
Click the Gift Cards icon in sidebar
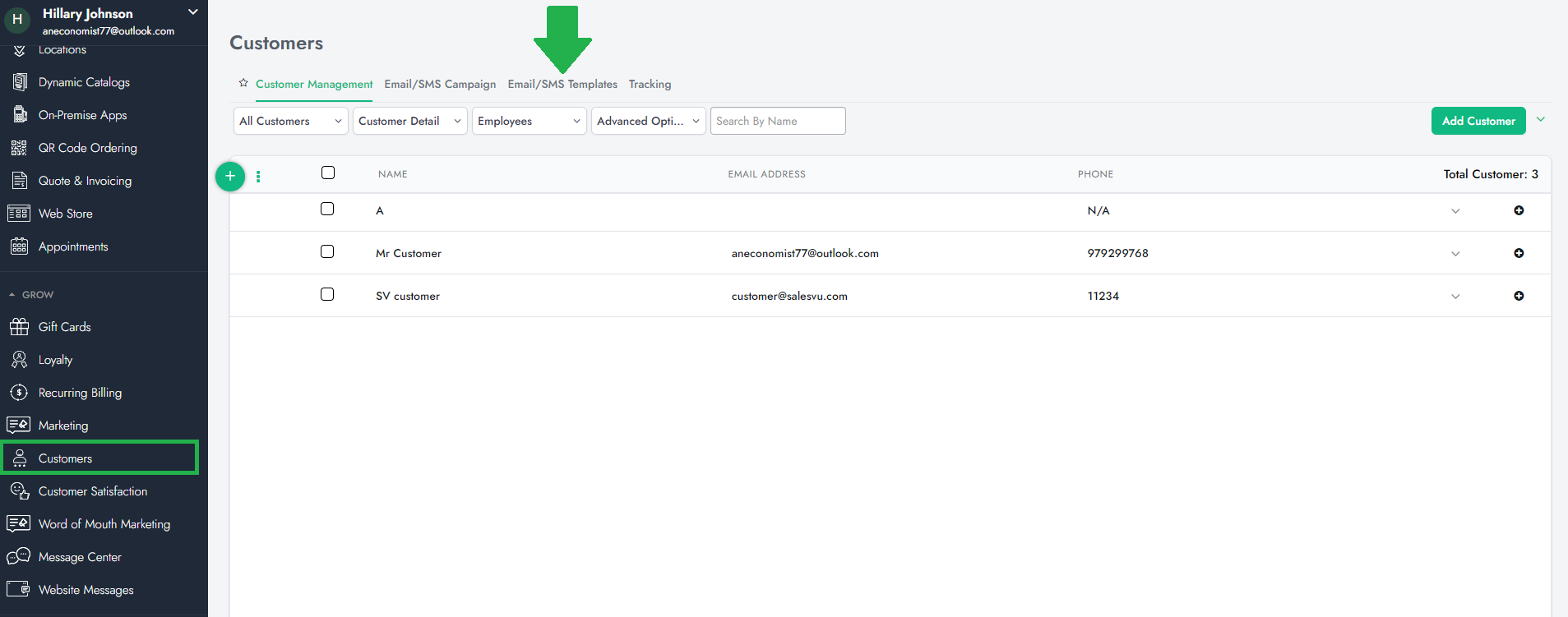point(19,327)
